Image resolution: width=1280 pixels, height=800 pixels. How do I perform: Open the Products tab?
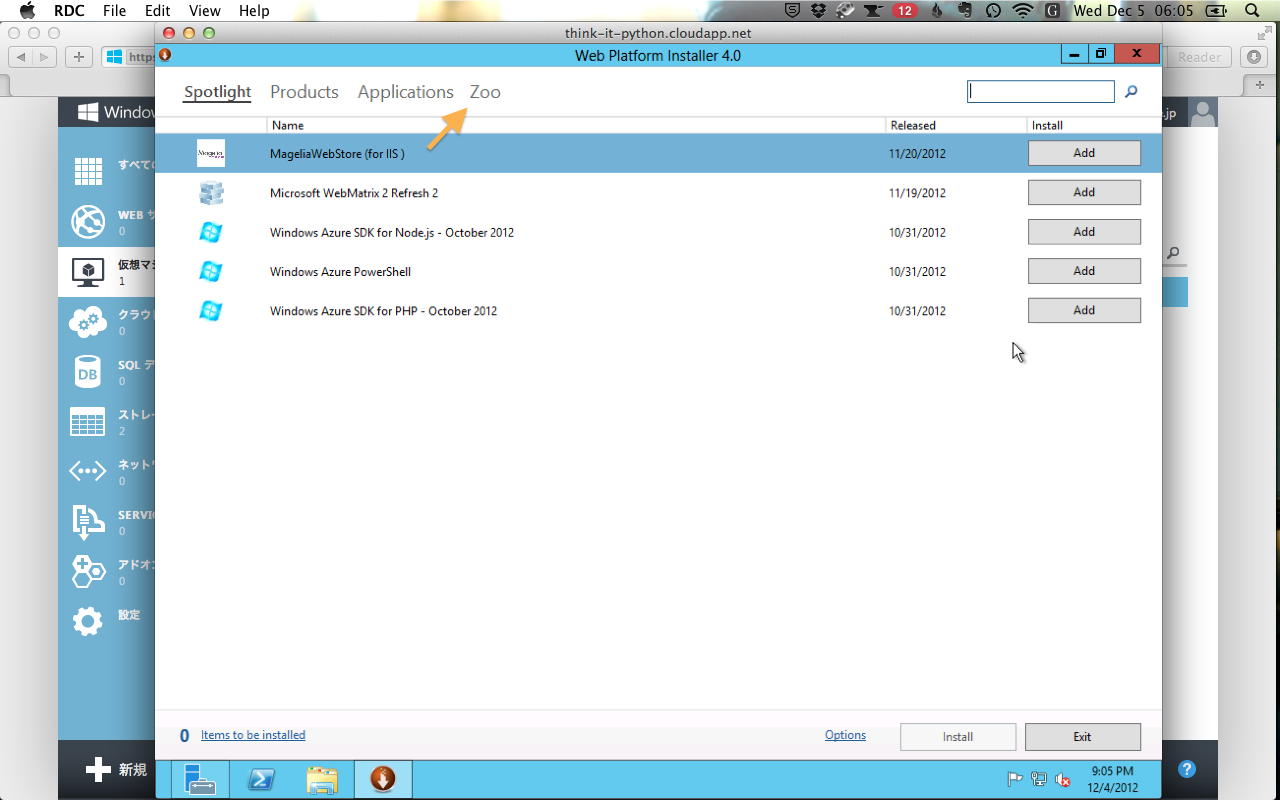304,92
